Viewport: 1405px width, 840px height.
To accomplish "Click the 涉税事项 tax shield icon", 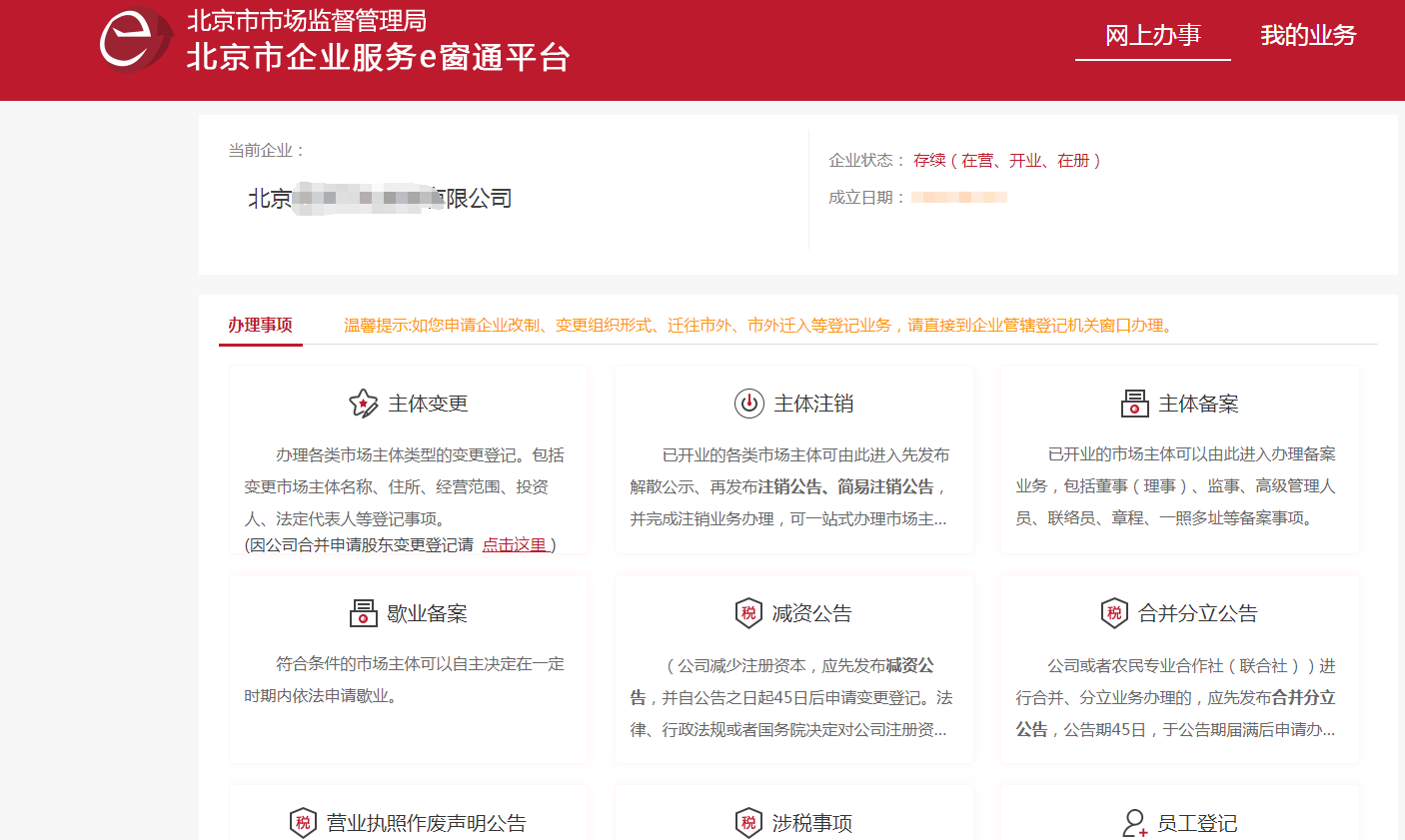I will tap(748, 823).
